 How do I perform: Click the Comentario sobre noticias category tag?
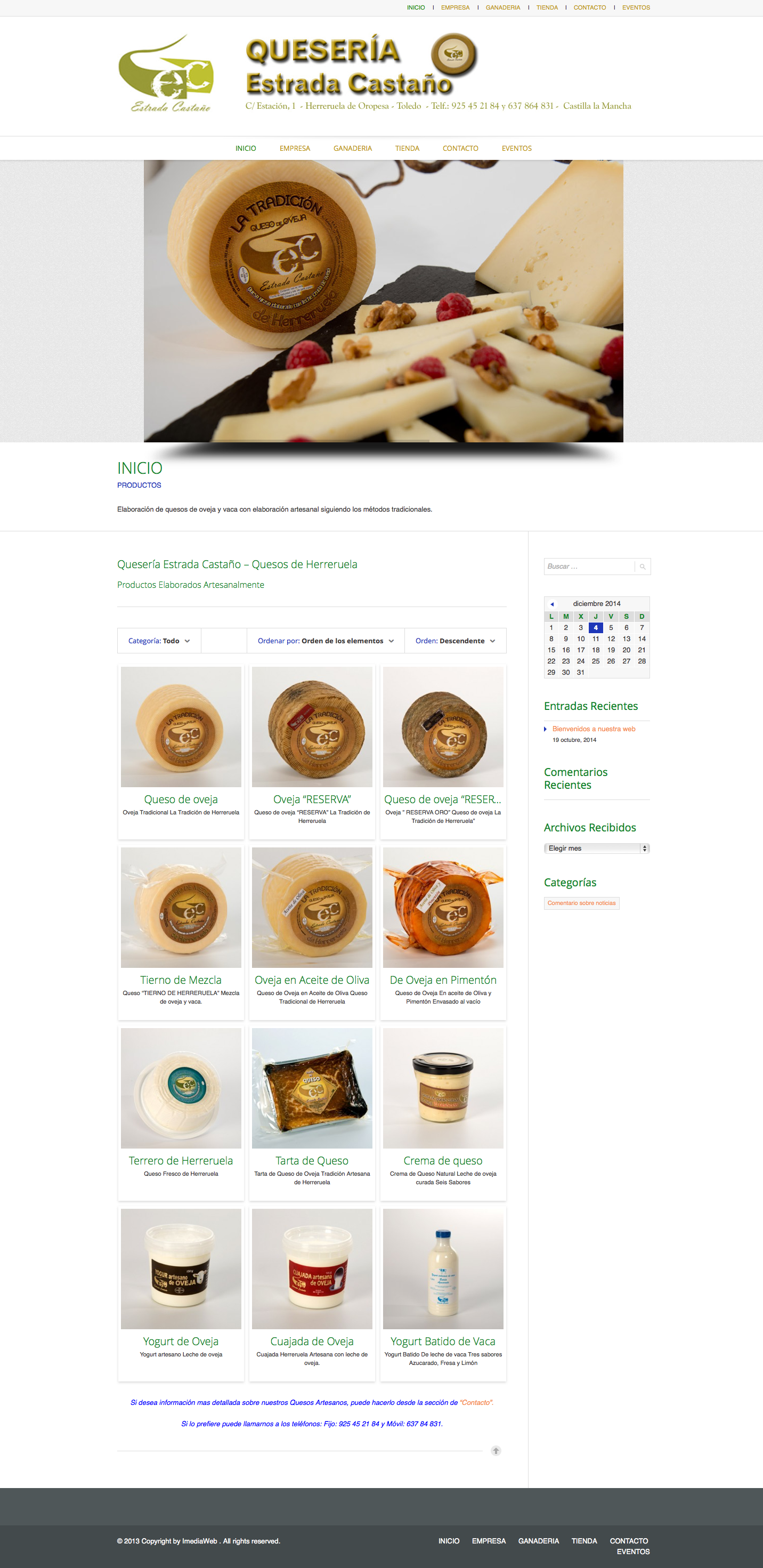click(582, 903)
